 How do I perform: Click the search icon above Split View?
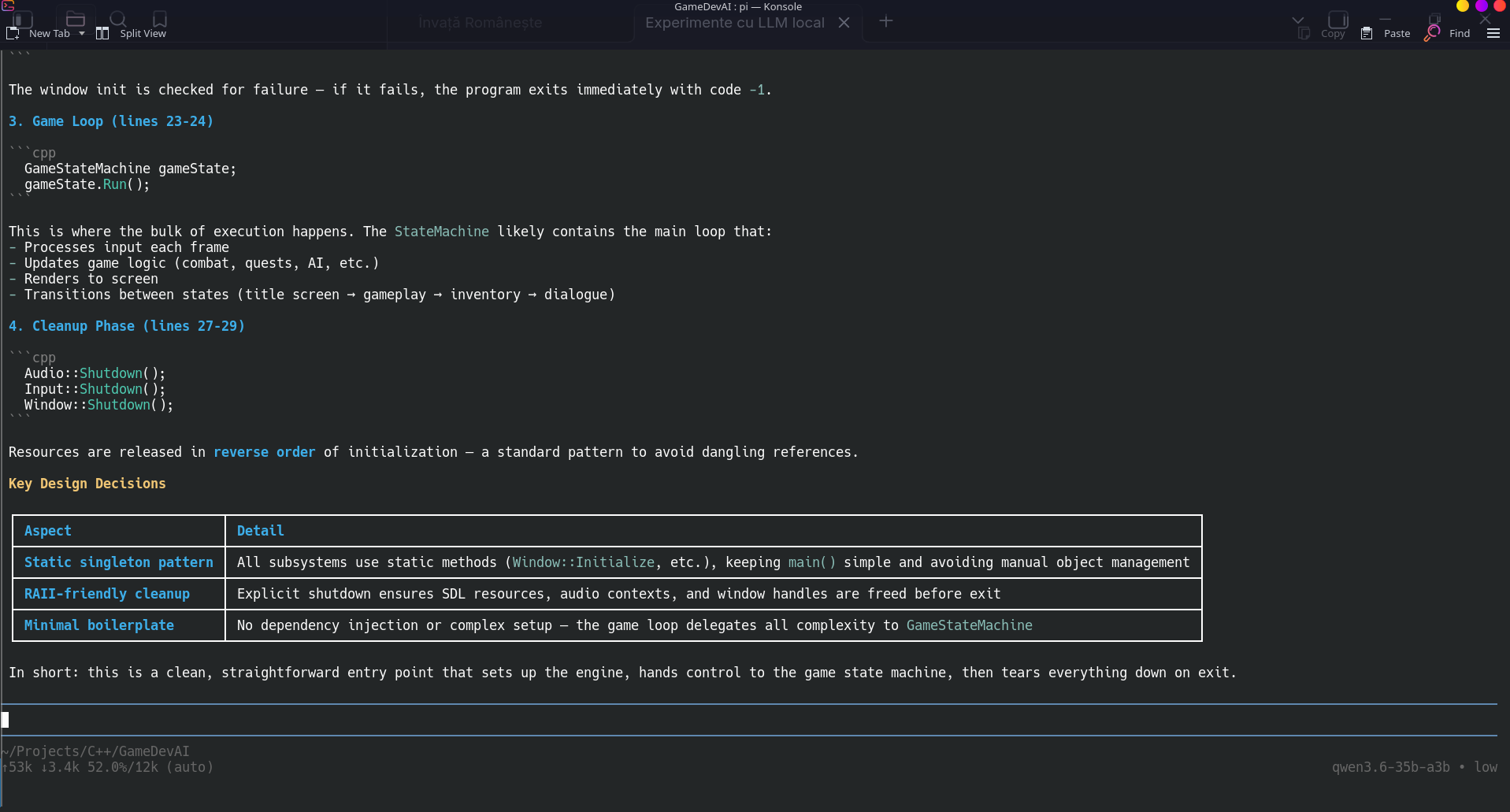tap(118, 19)
